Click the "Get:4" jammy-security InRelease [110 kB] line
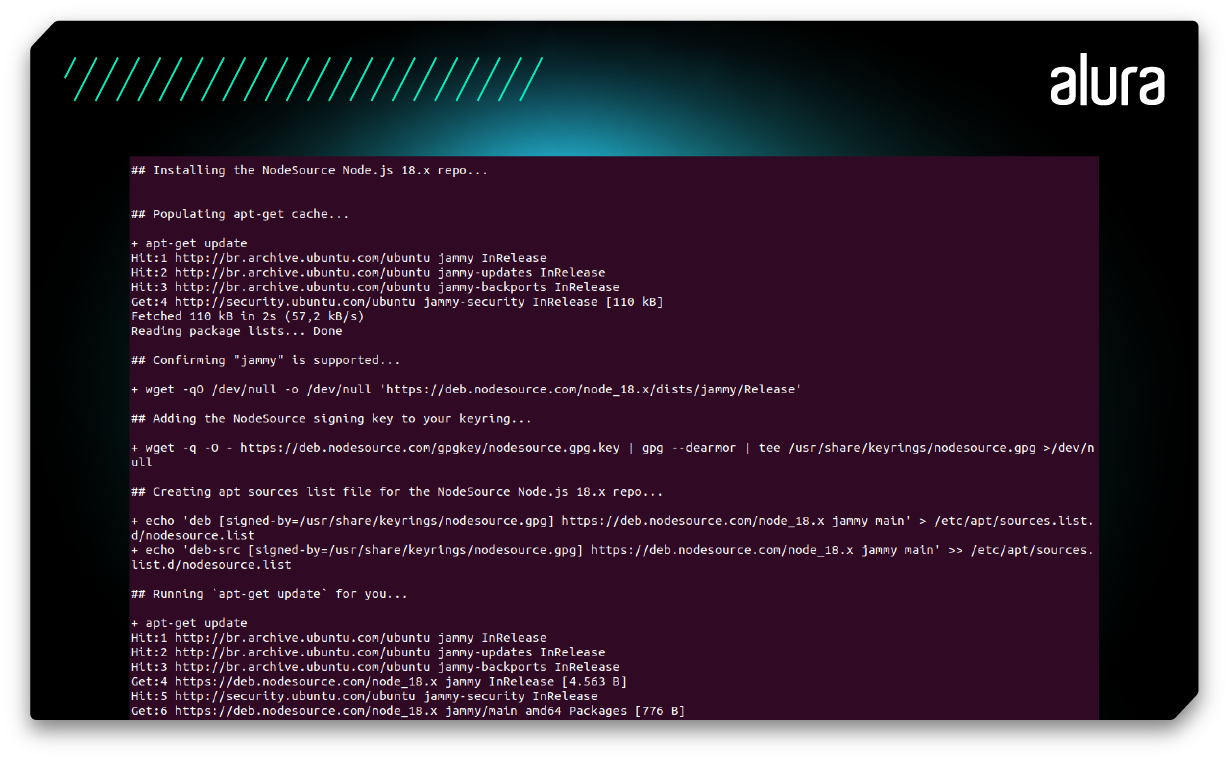 [397, 302]
